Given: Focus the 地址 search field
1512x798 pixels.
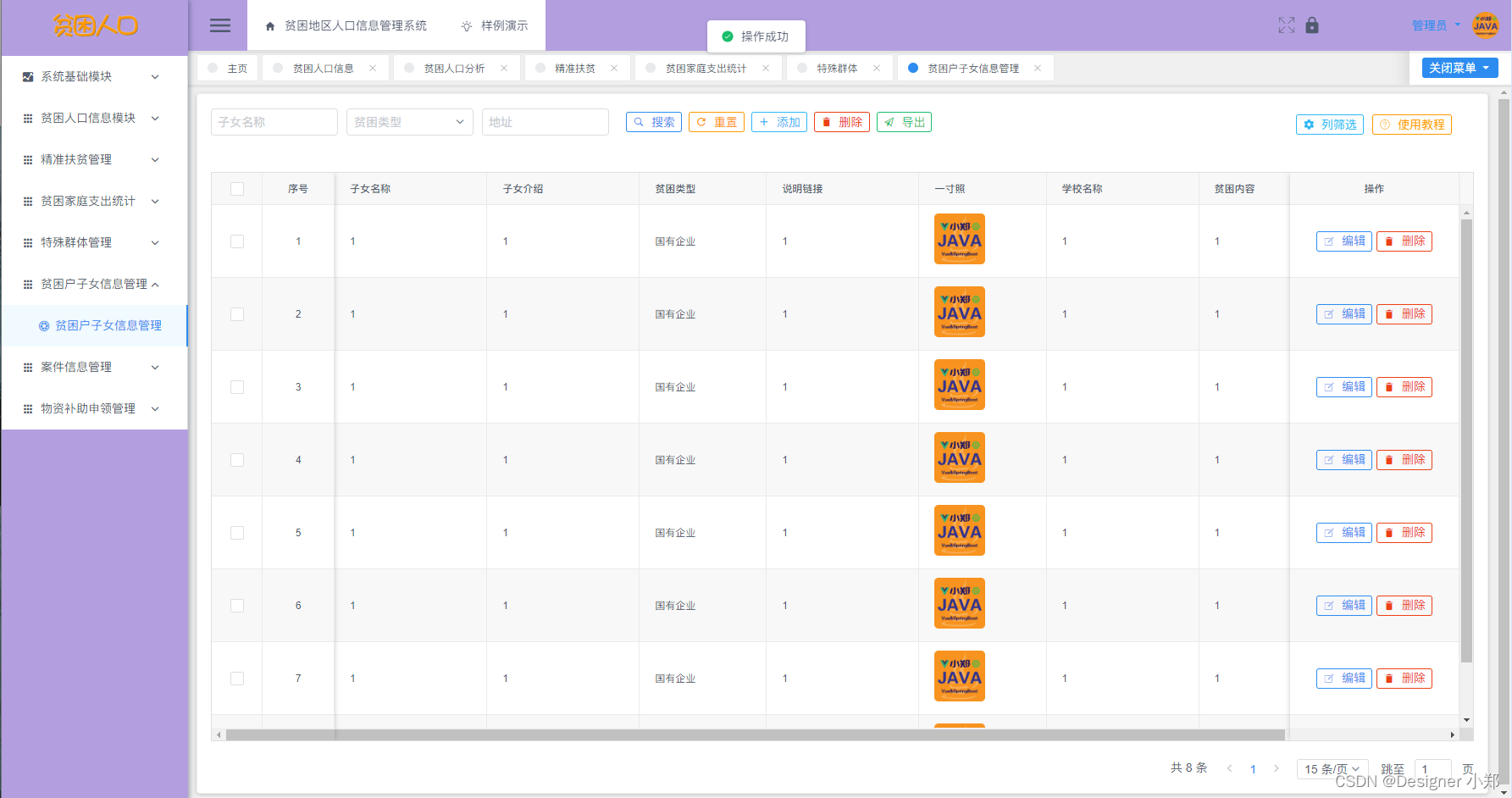Looking at the screenshot, I should tap(546, 122).
